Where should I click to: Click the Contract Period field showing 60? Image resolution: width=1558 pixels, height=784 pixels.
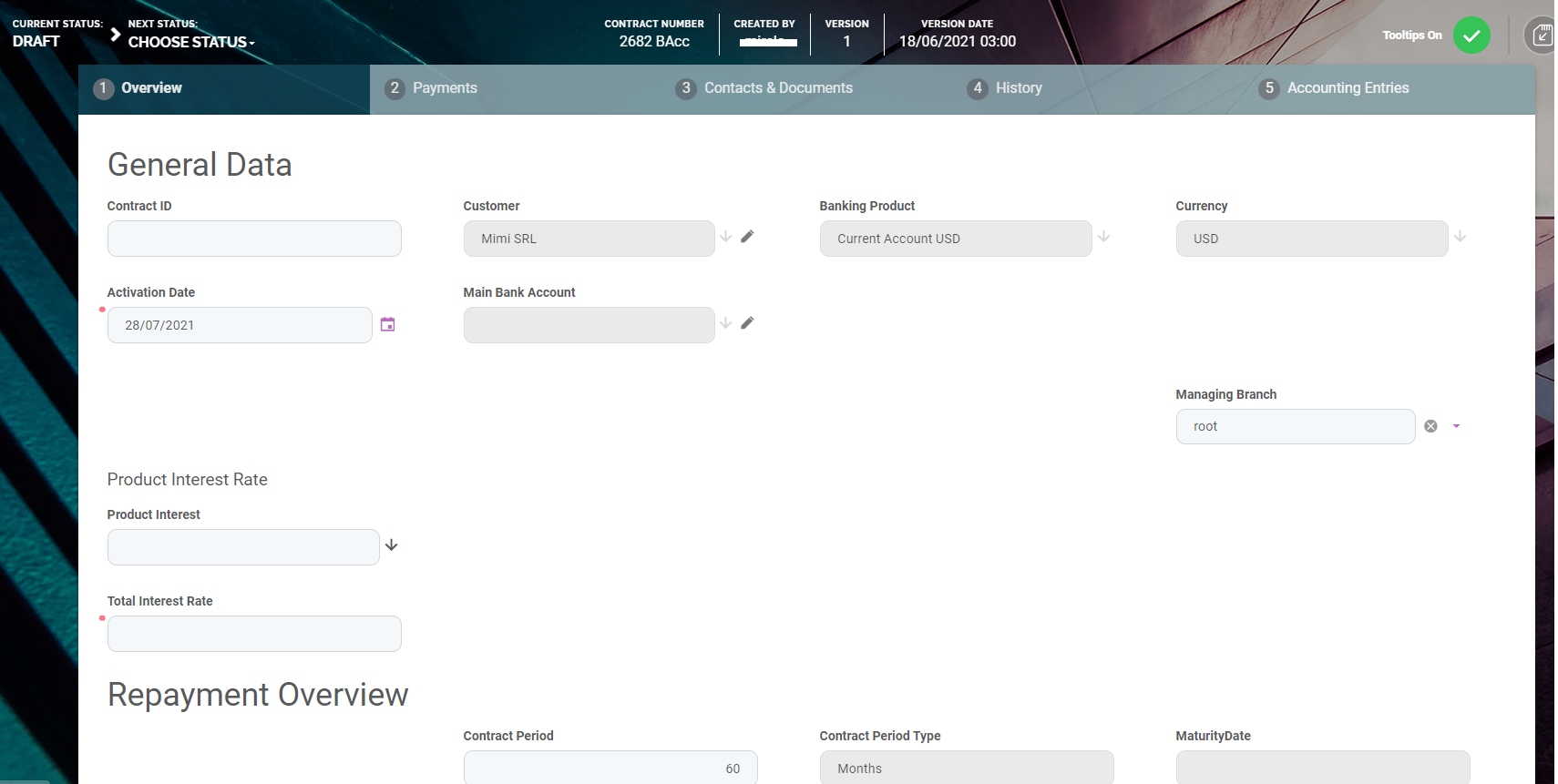(610, 768)
